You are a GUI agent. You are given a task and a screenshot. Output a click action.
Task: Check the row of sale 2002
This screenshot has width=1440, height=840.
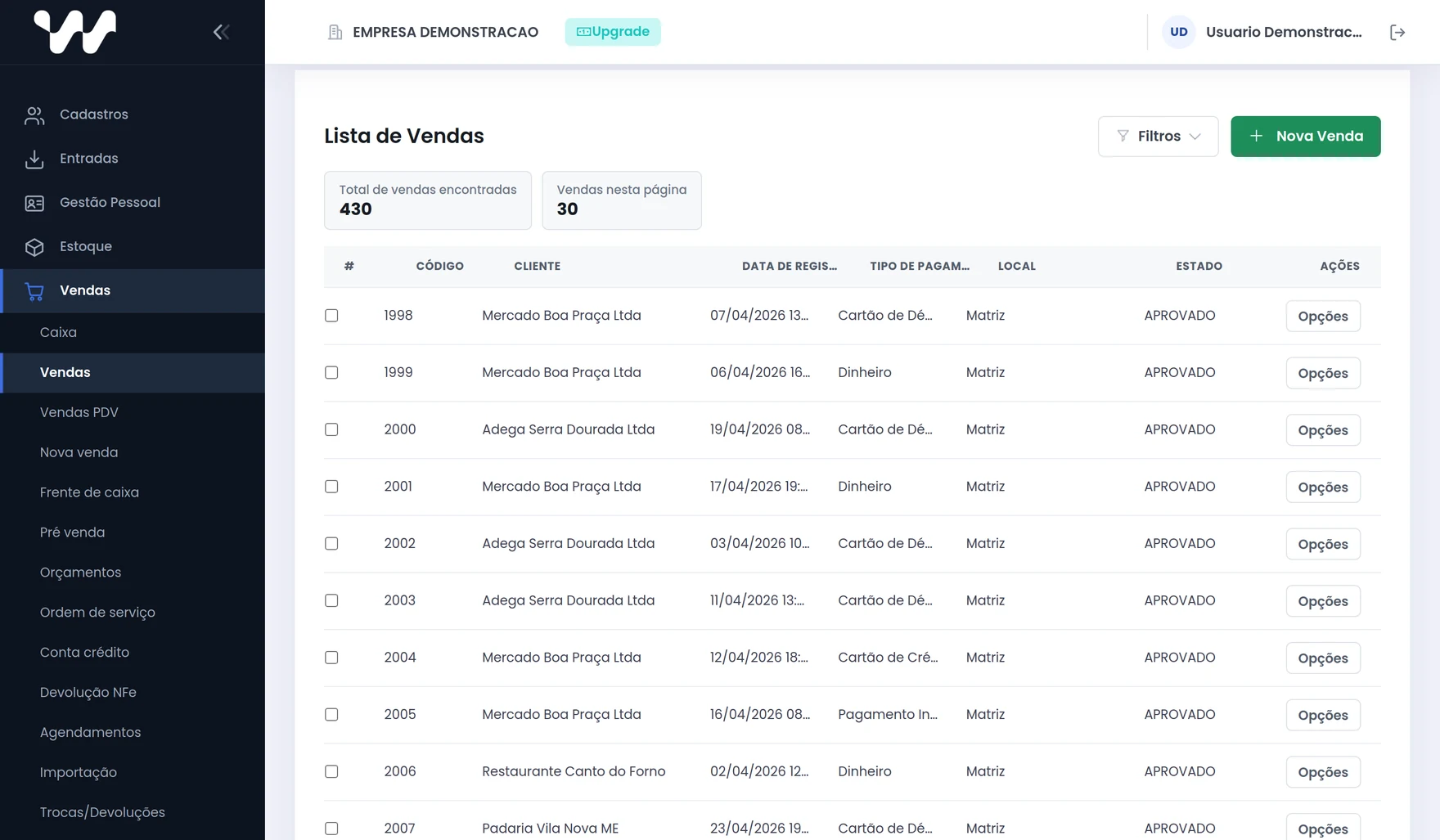click(331, 544)
